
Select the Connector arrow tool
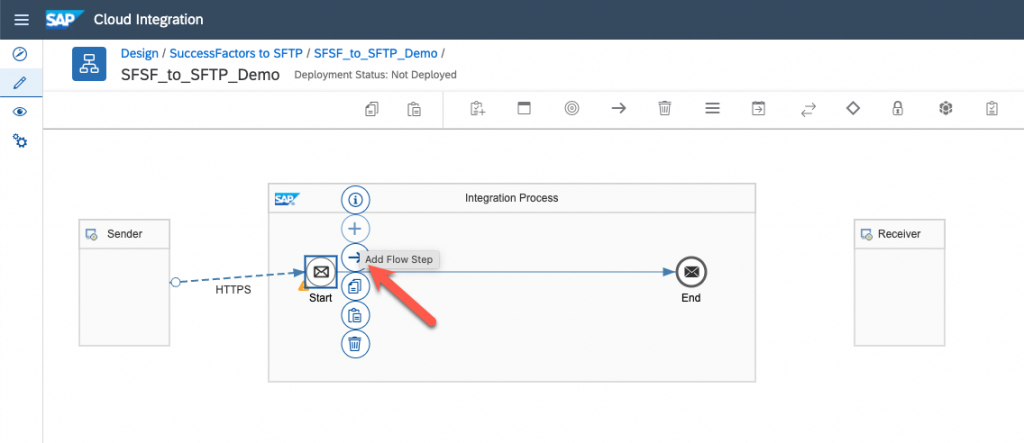point(618,108)
